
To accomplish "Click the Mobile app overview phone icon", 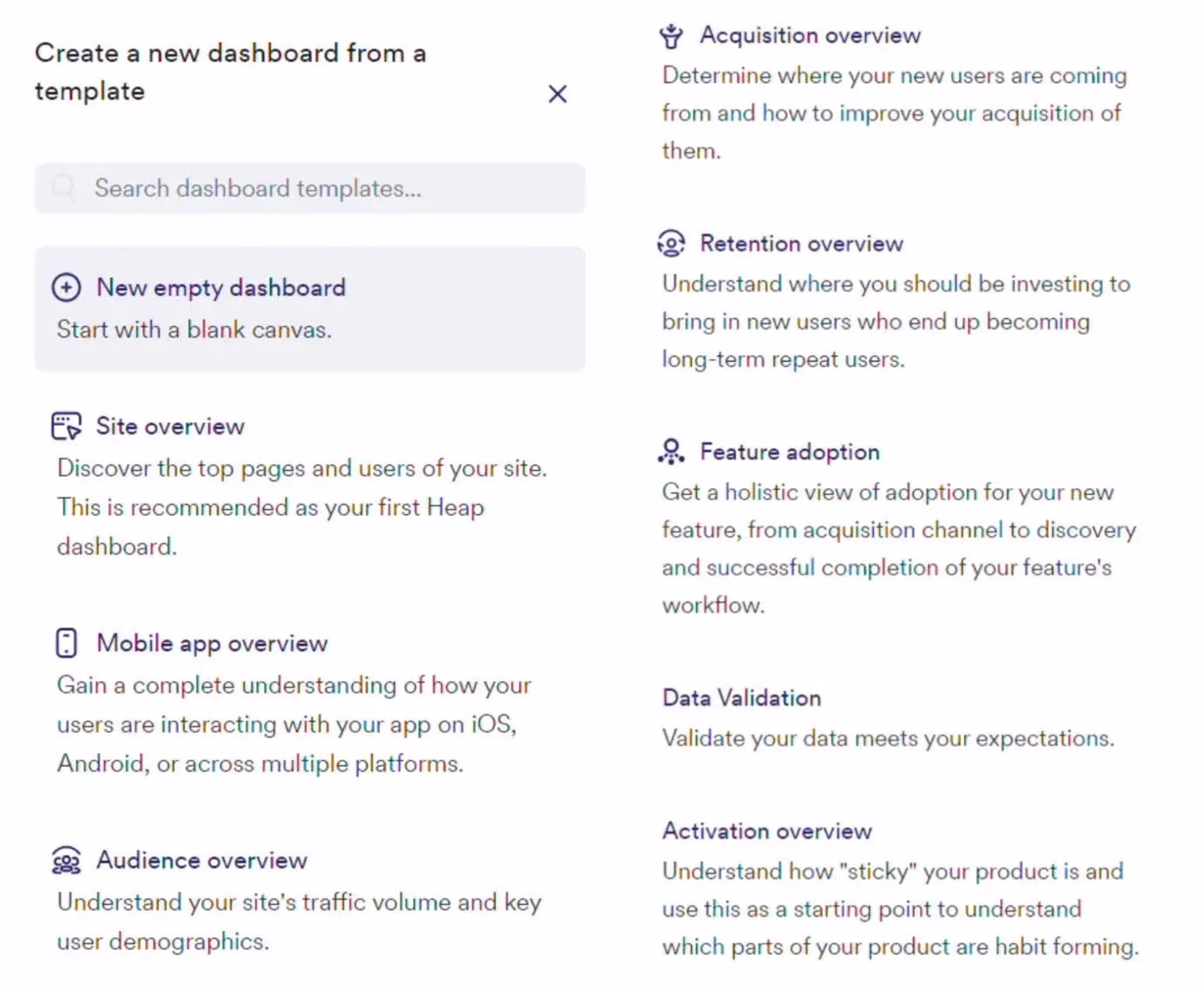I will pyautogui.click(x=66, y=643).
